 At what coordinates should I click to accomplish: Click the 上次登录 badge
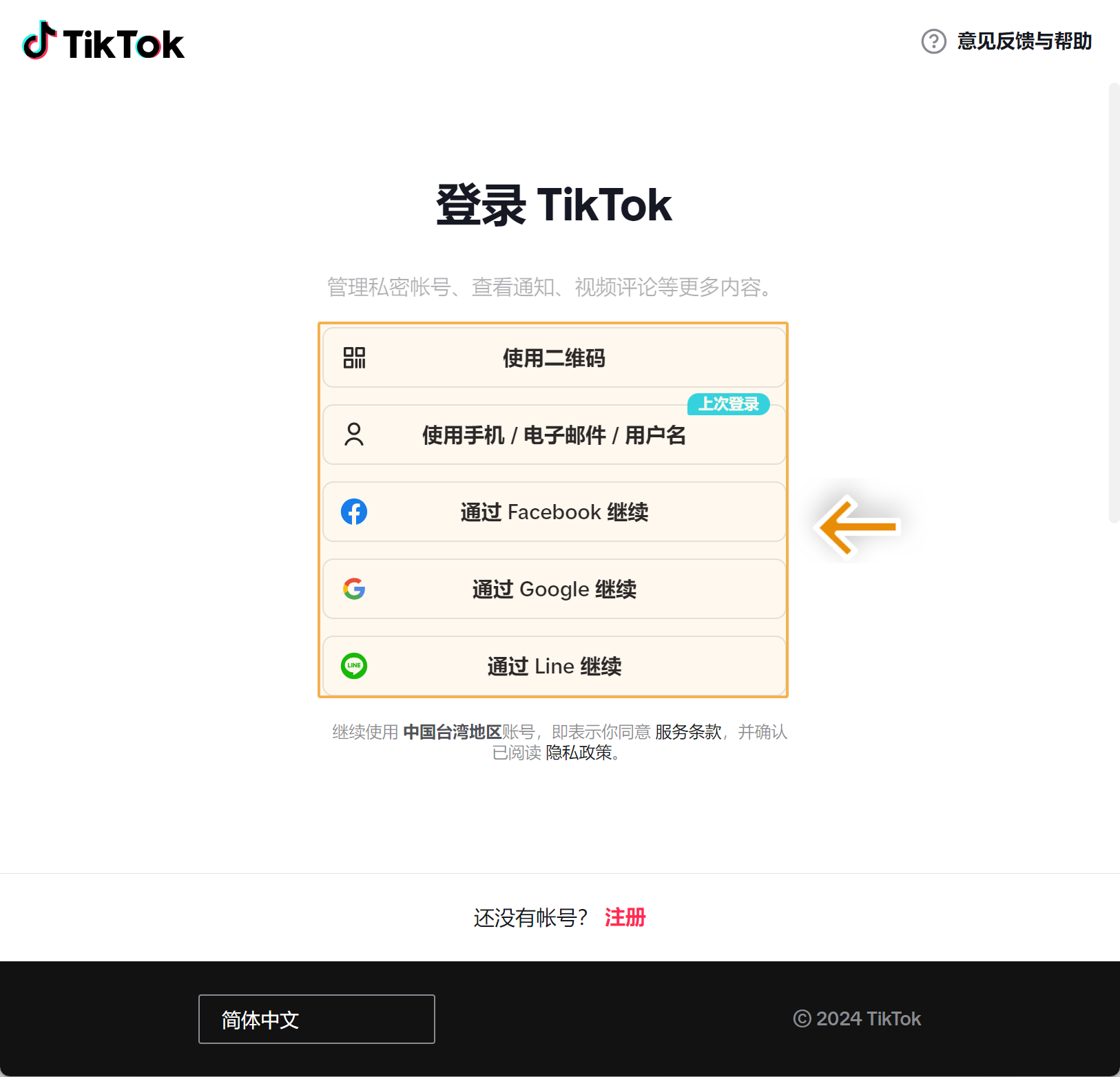[x=728, y=404]
